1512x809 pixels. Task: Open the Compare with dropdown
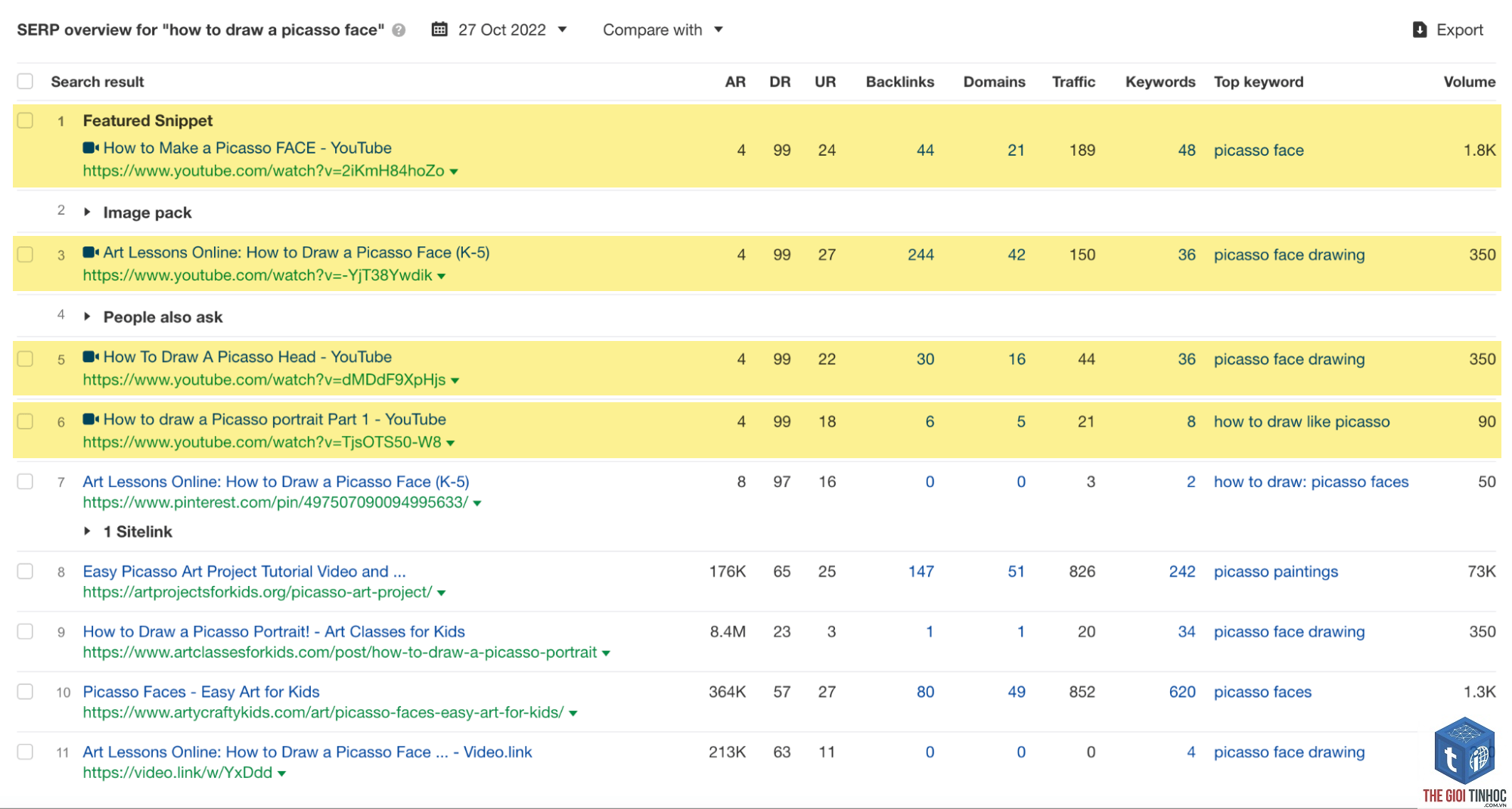[x=663, y=29]
